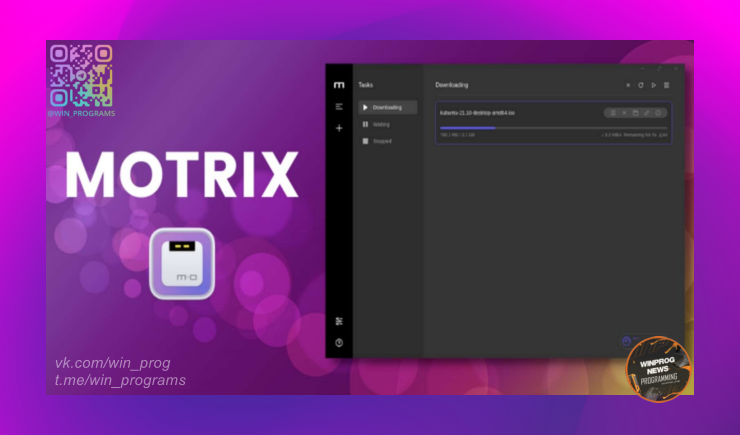This screenshot has width=740, height=435.
Task: Click the "Tasks" sidebar heading
Action: [x=365, y=85]
